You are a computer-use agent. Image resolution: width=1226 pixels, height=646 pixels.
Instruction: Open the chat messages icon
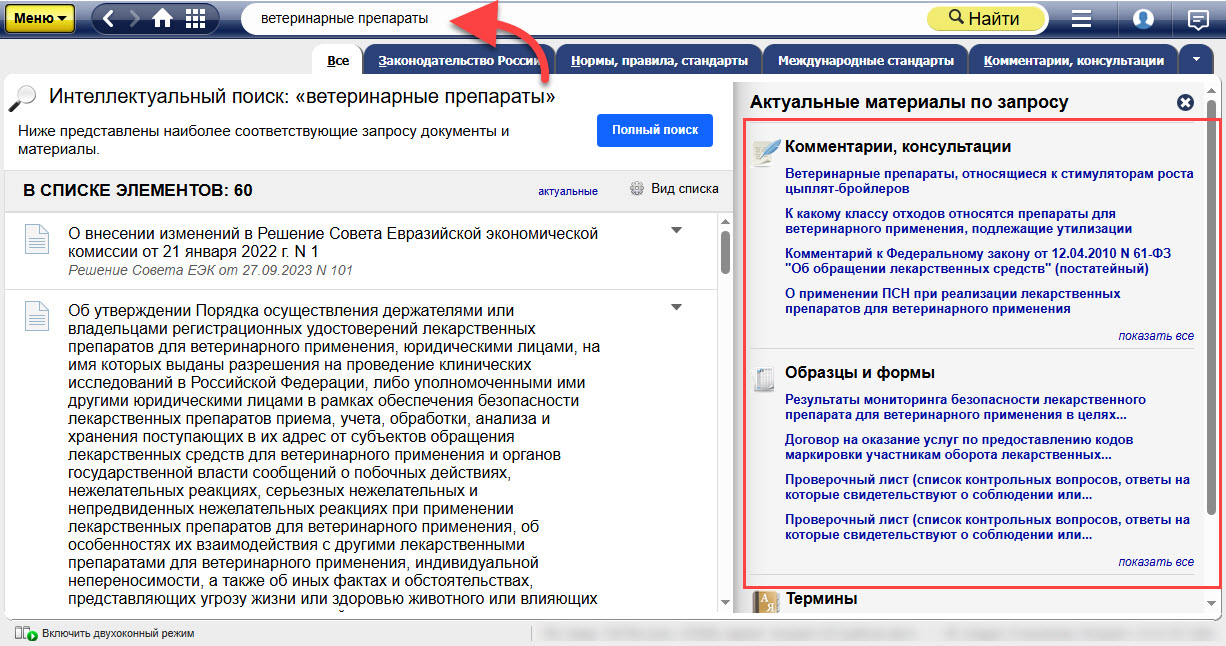(1197, 19)
